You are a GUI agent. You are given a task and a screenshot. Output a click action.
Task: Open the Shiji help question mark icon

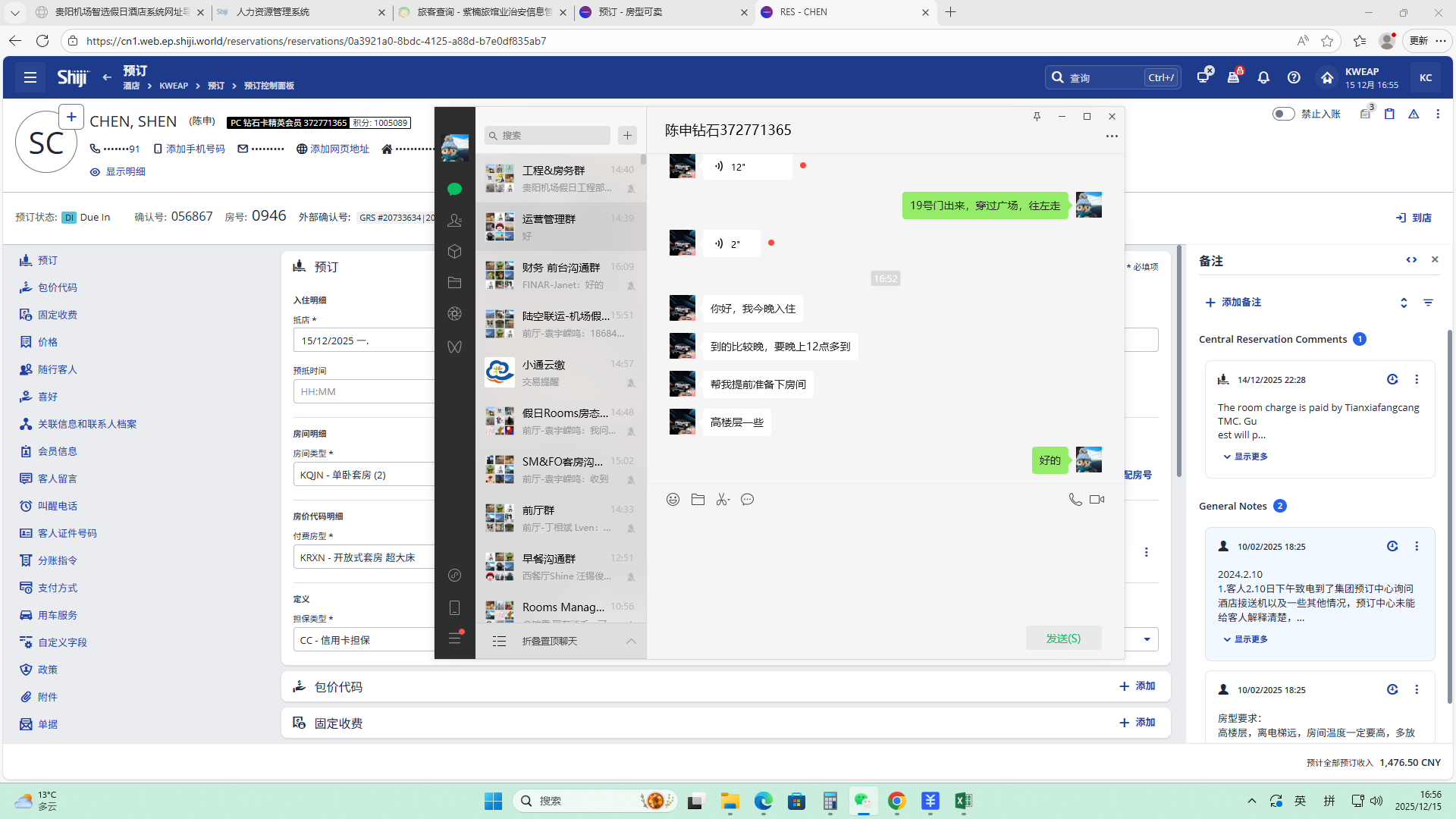(1294, 77)
